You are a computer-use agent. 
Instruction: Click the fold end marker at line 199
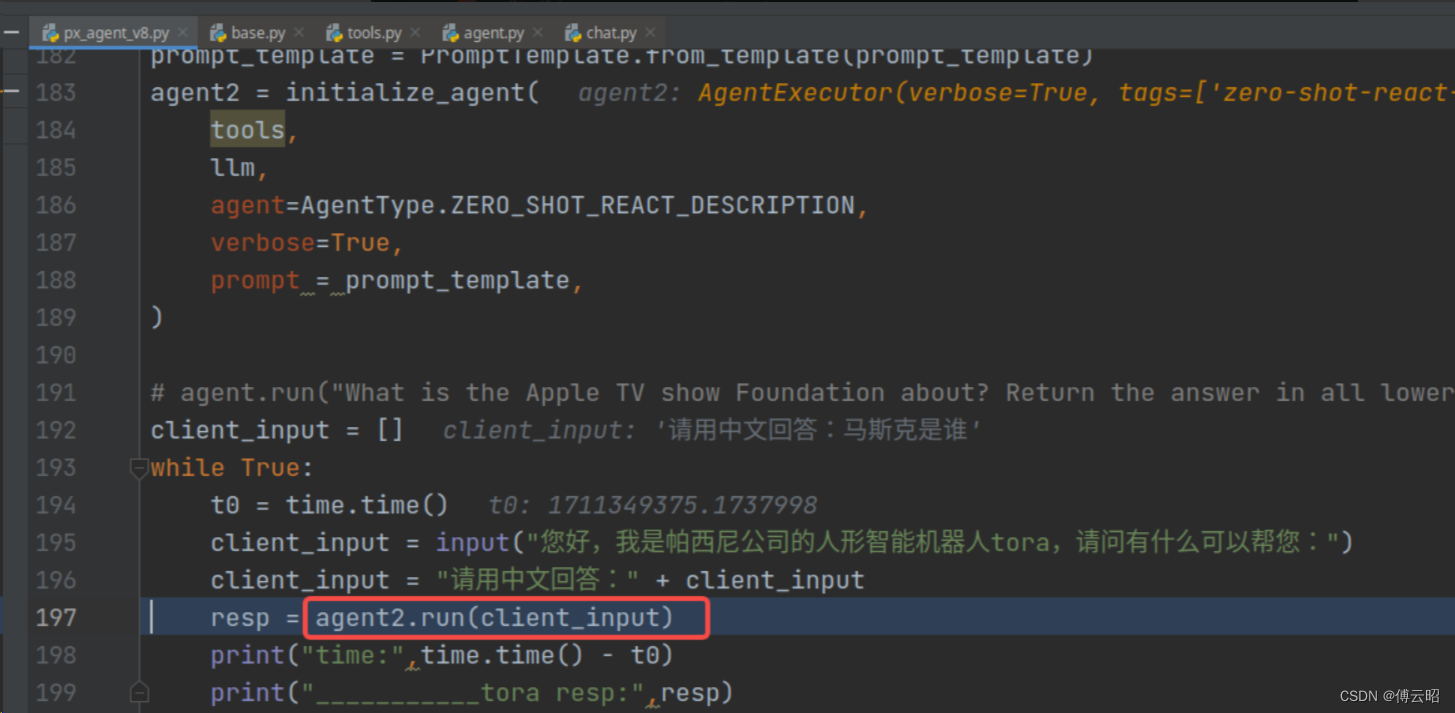(x=140, y=693)
